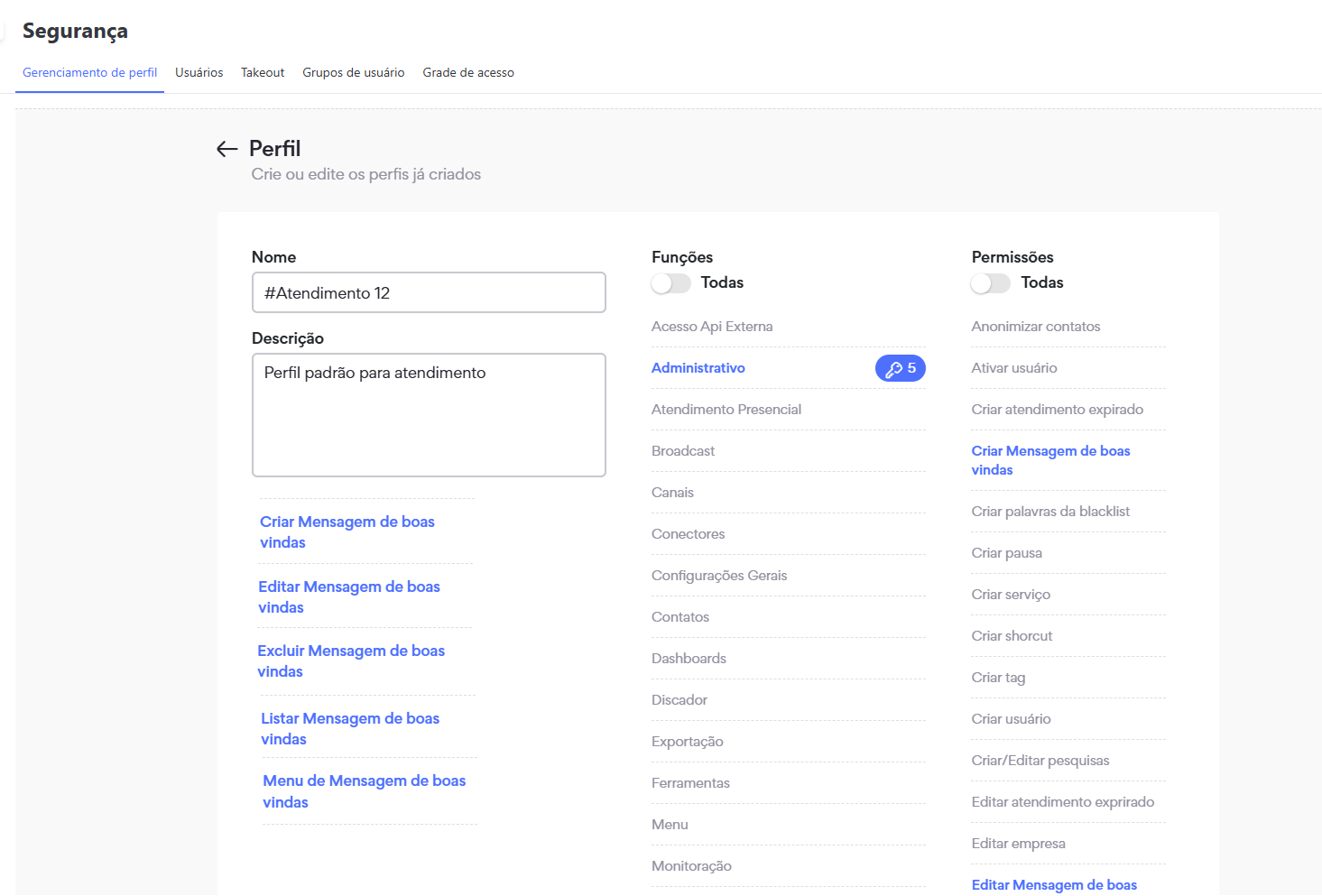1322x896 pixels.
Task: Select the Gerenciamento de perfil tab
Action: [89, 72]
